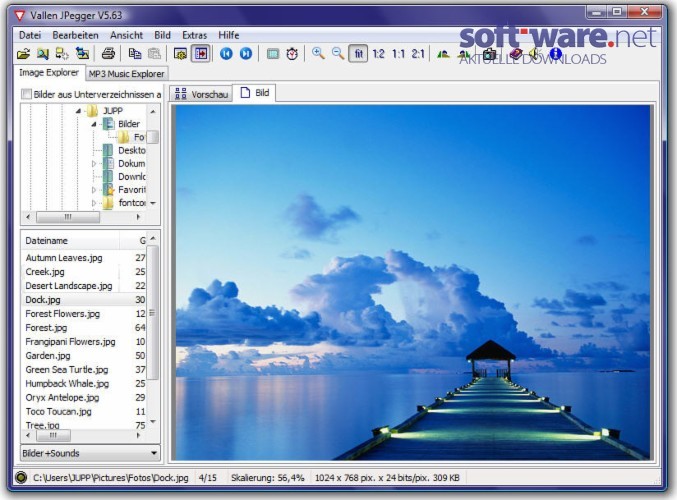Open the Bearbeiten menu
Viewport: 677px width, 500px height.
tap(76, 35)
